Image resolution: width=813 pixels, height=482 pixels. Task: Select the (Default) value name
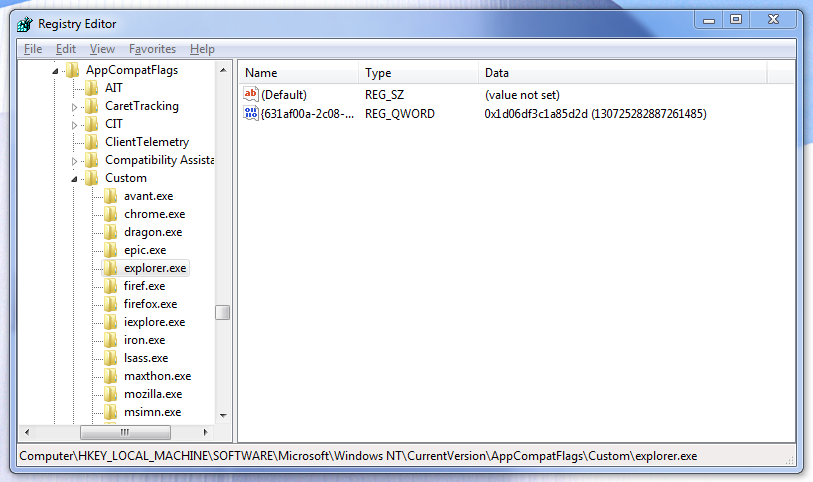(x=284, y=95)
